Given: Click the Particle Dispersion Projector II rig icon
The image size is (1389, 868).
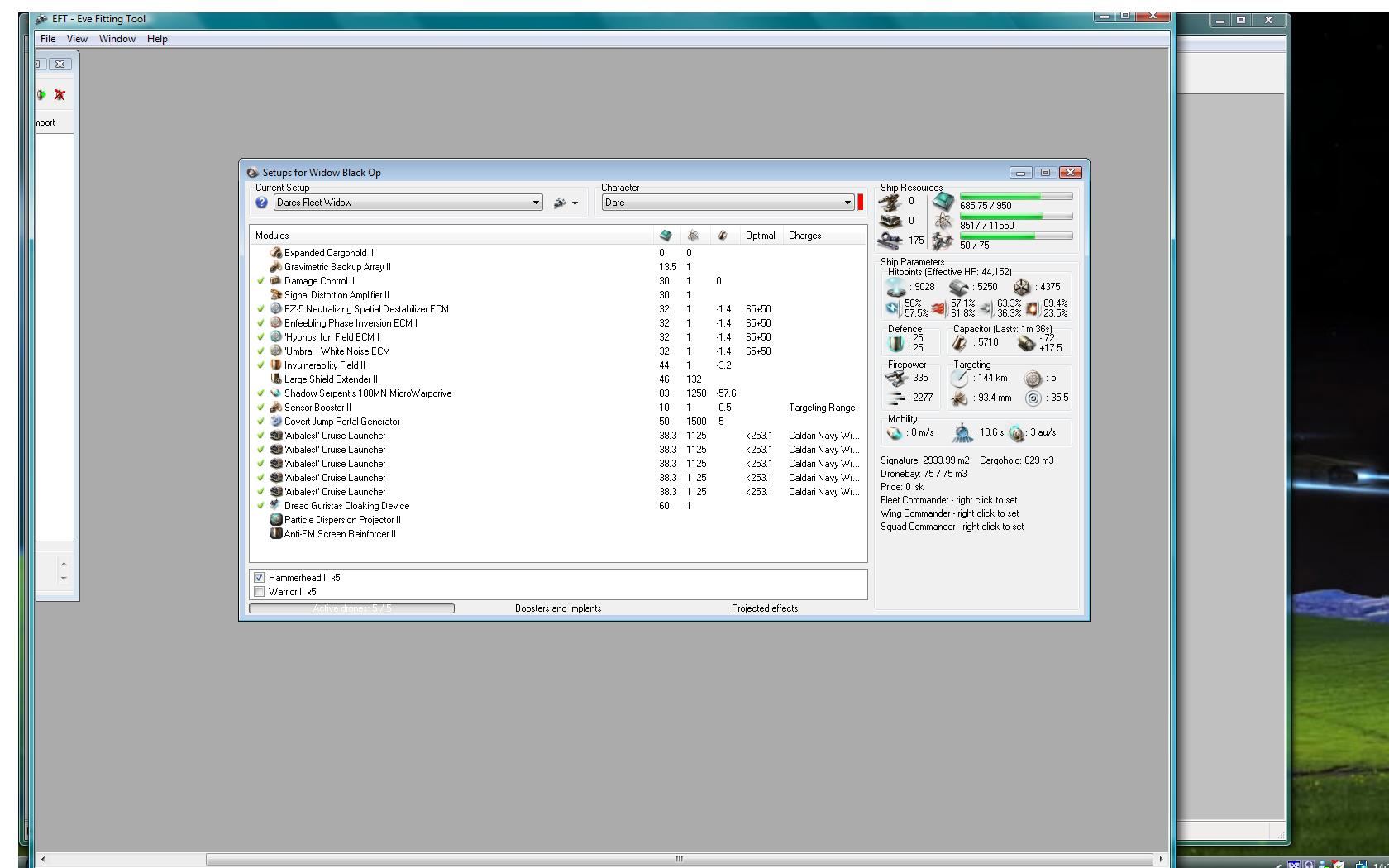Looking at the screenshot, I should pyautogui.click(x=276, y=520).
